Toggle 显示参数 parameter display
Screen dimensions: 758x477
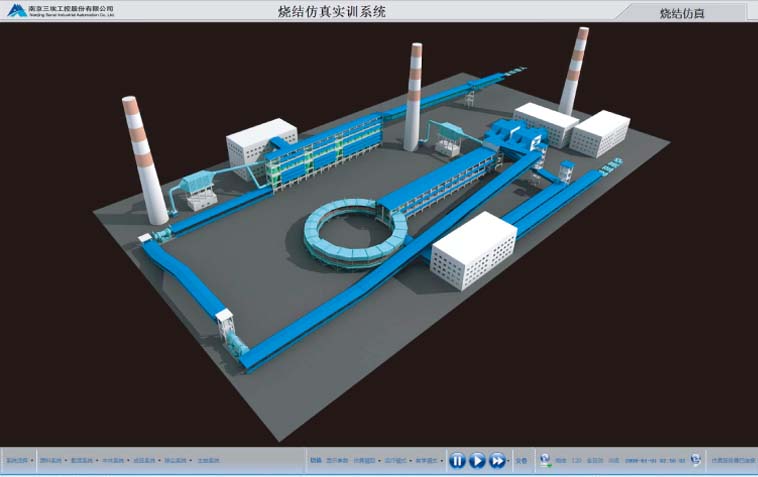(337, 461)
